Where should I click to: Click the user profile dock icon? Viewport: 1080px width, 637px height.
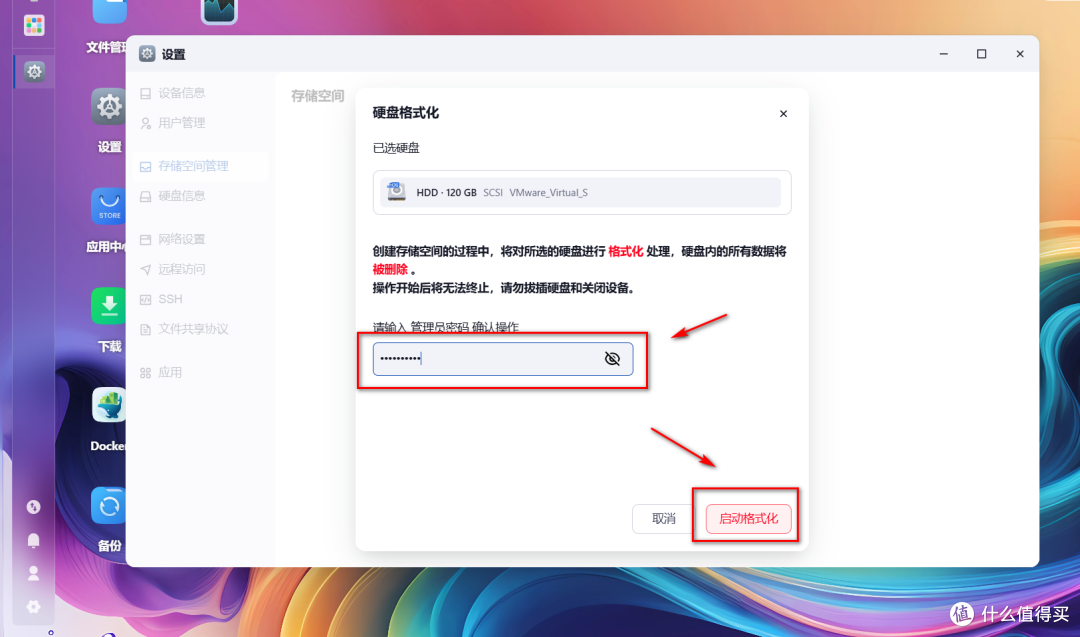(33, 573)
